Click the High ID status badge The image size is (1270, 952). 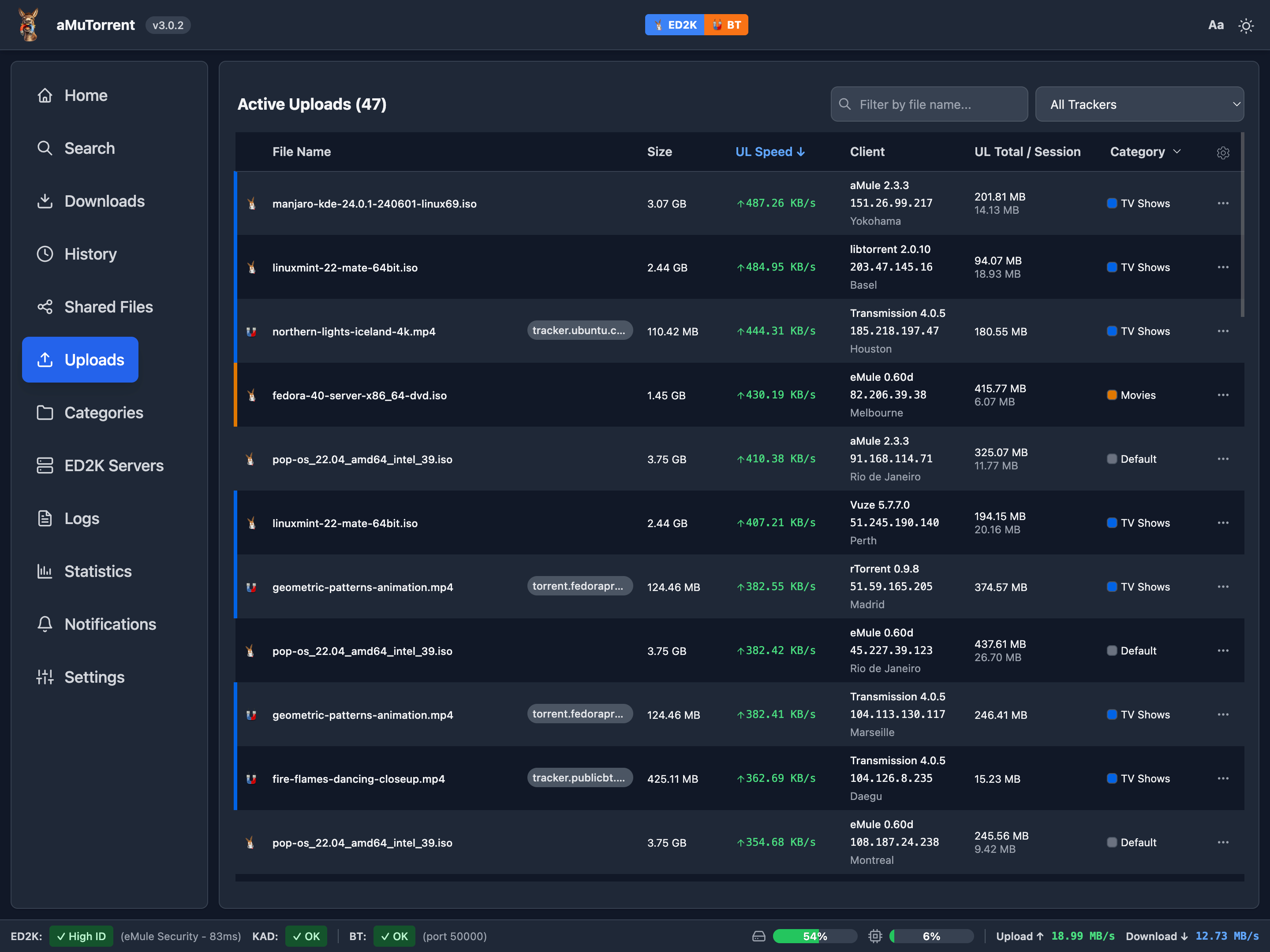tap(81, 936)
